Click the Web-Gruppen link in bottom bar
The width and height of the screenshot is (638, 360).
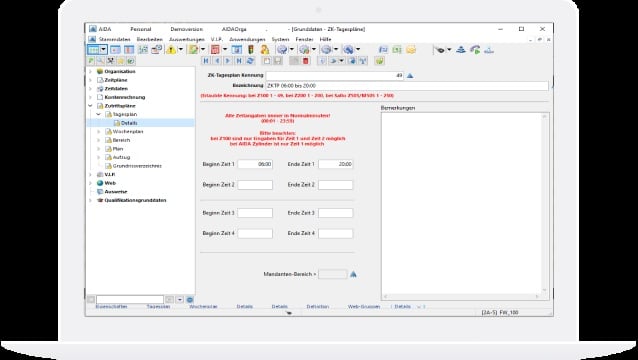pos(364,307)
